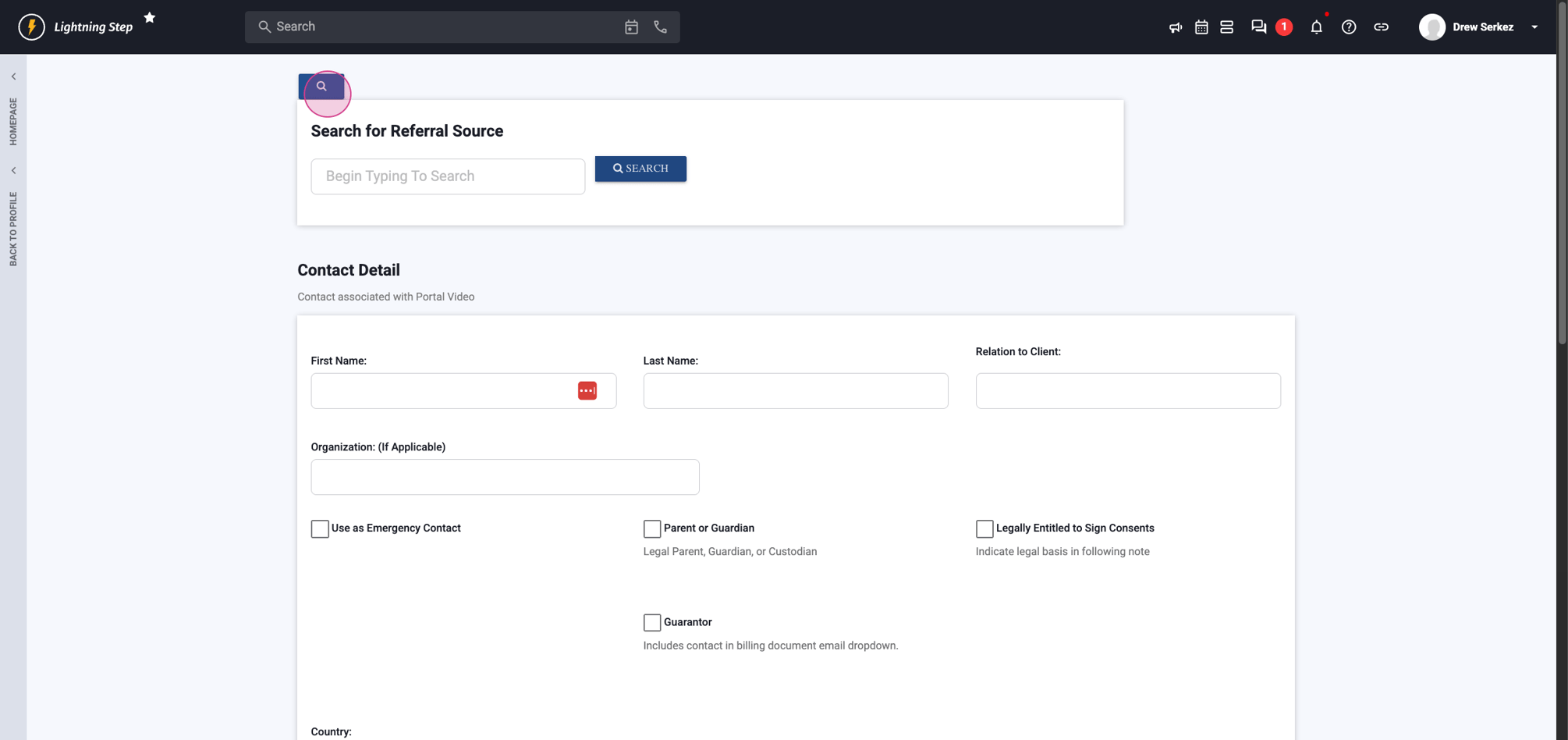Open the census list icon
The width and height of the screenshot is (1568, 740).
(x=1226, y=27)
